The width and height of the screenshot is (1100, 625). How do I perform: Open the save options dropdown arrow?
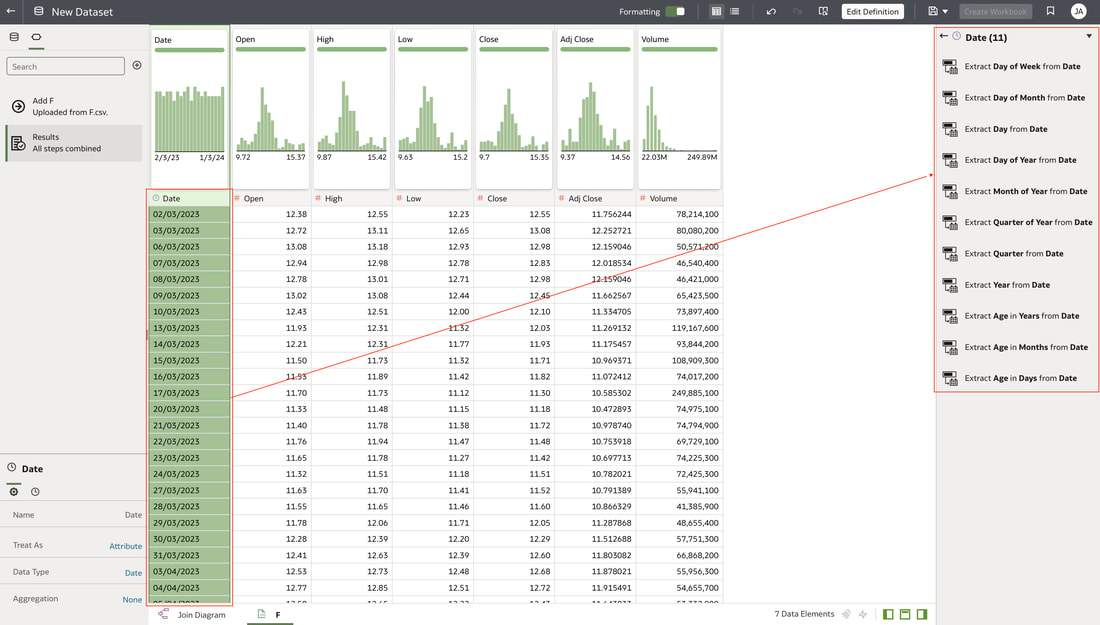945,12
